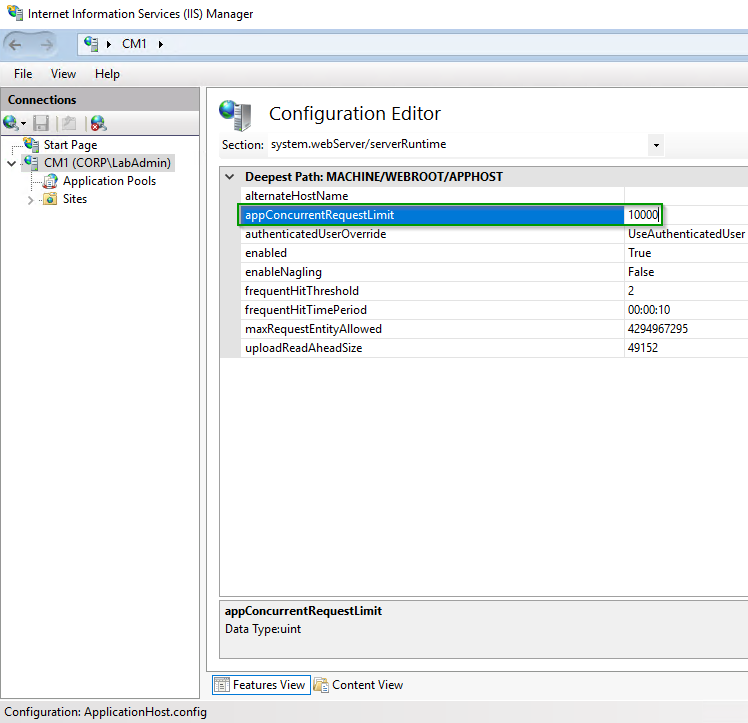
Task: Select Start Page in the tree
Action: (x=70, y=145)
